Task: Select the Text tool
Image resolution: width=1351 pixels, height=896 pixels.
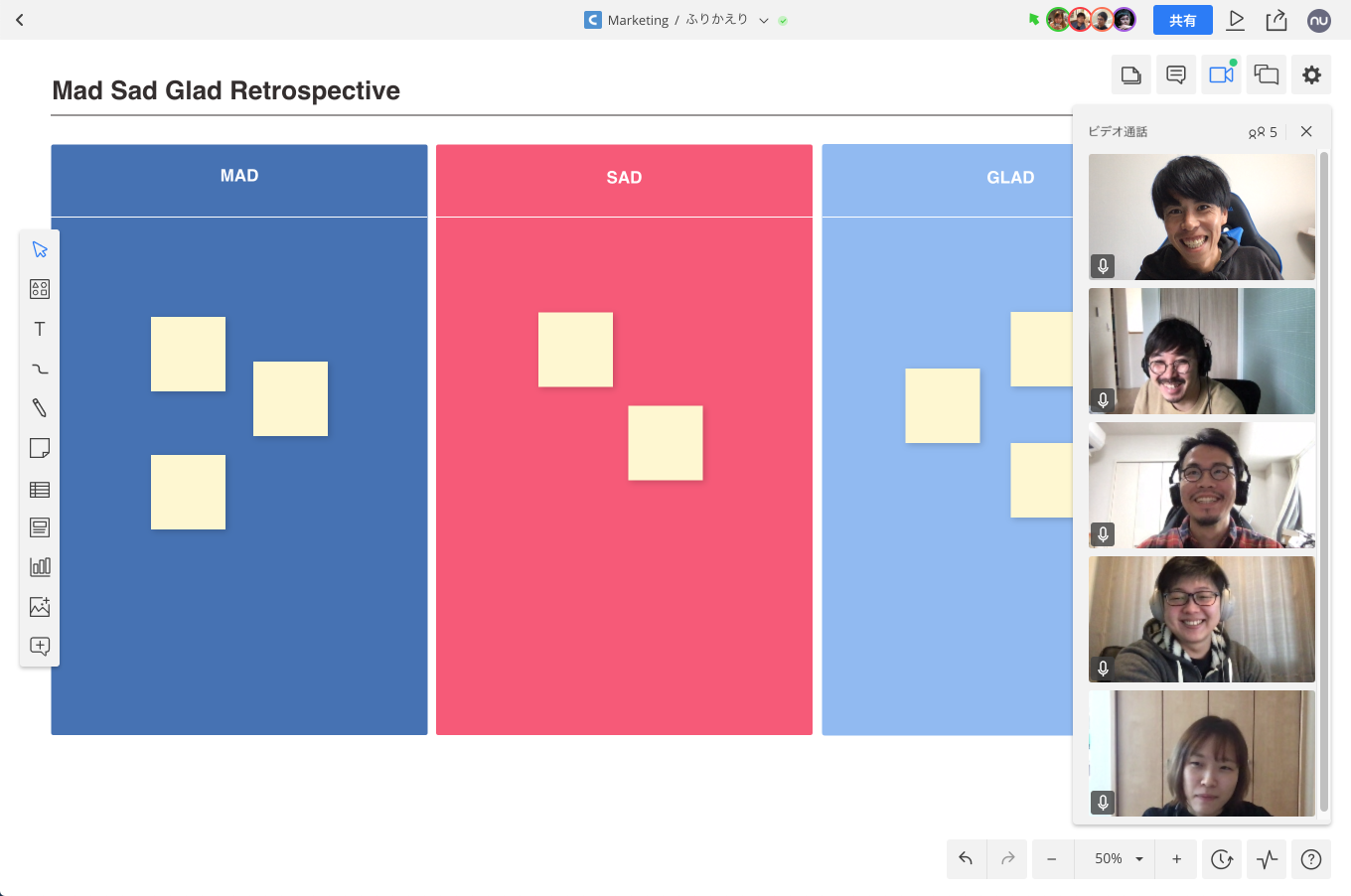Action: coord(40,329)
